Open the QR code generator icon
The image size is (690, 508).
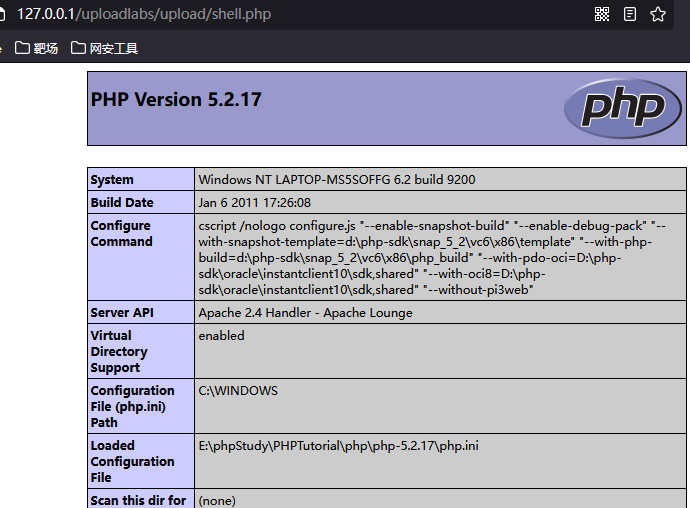pyautogui.click(x=602, y=14)
